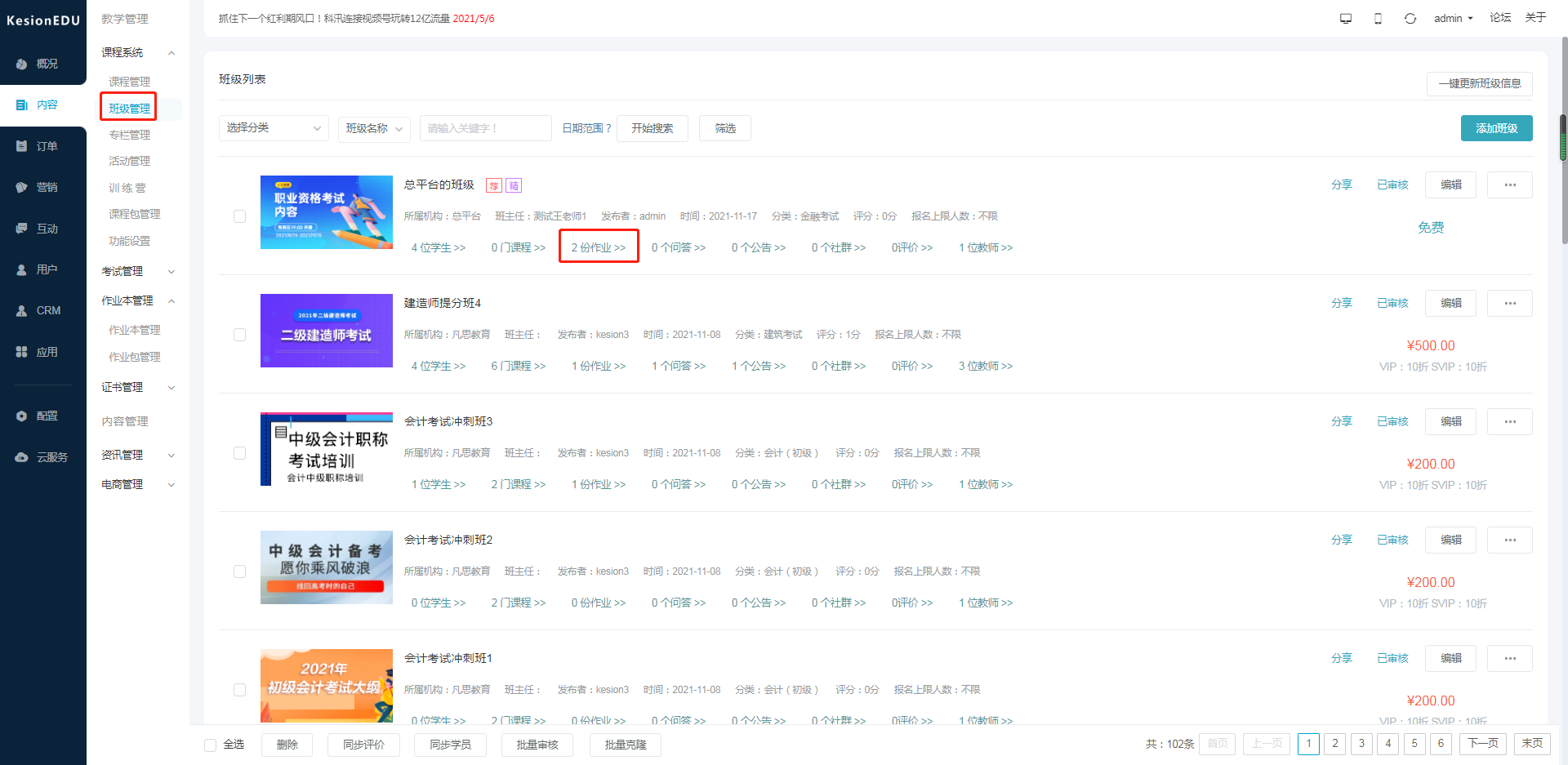The height and width of the screenshot is (765, 1568).
Task: Click 下一页 next page button
Action: pos(1483,743)
